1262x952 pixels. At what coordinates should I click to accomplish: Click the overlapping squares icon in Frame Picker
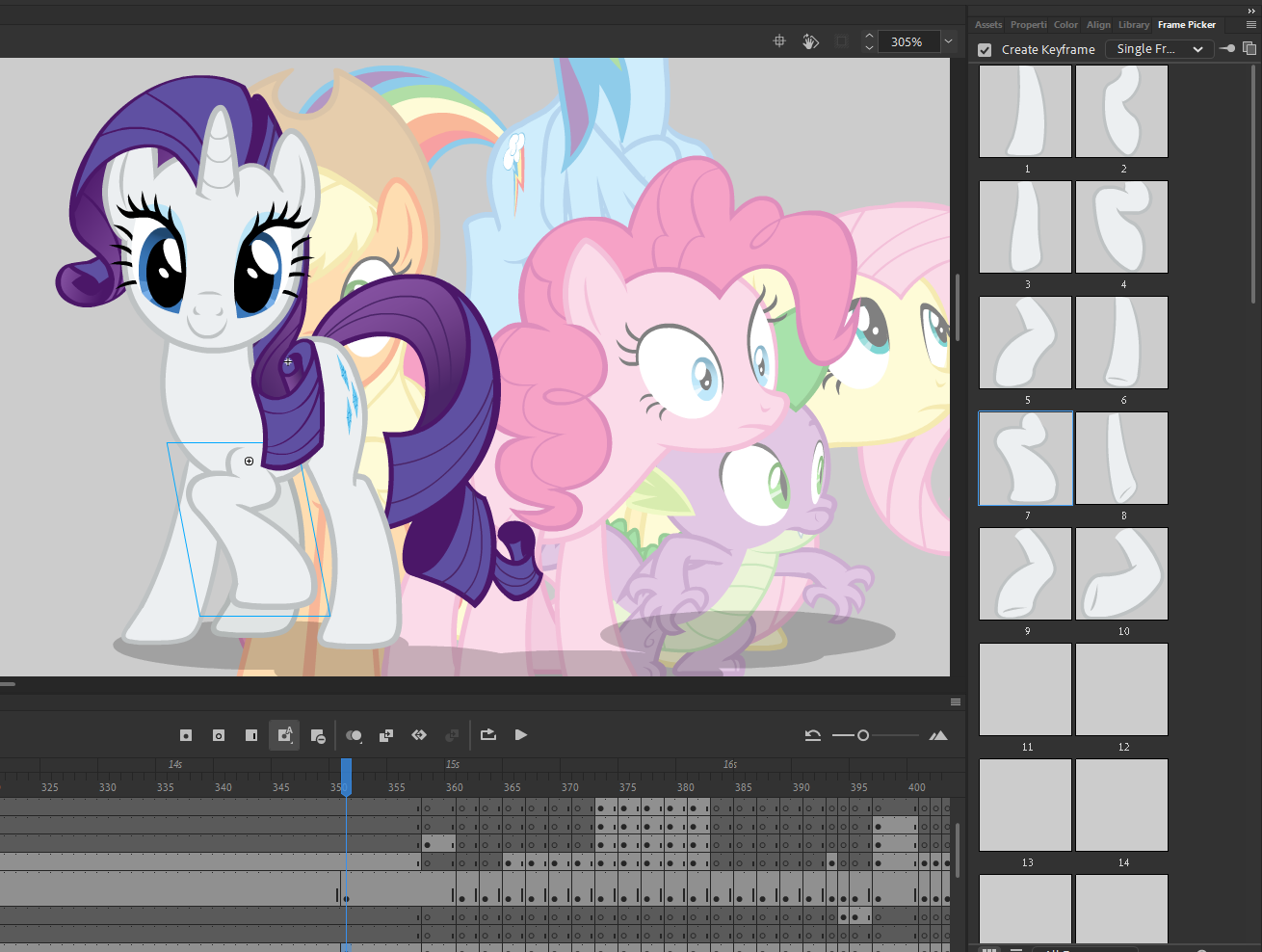click(x=1249, y=48)
